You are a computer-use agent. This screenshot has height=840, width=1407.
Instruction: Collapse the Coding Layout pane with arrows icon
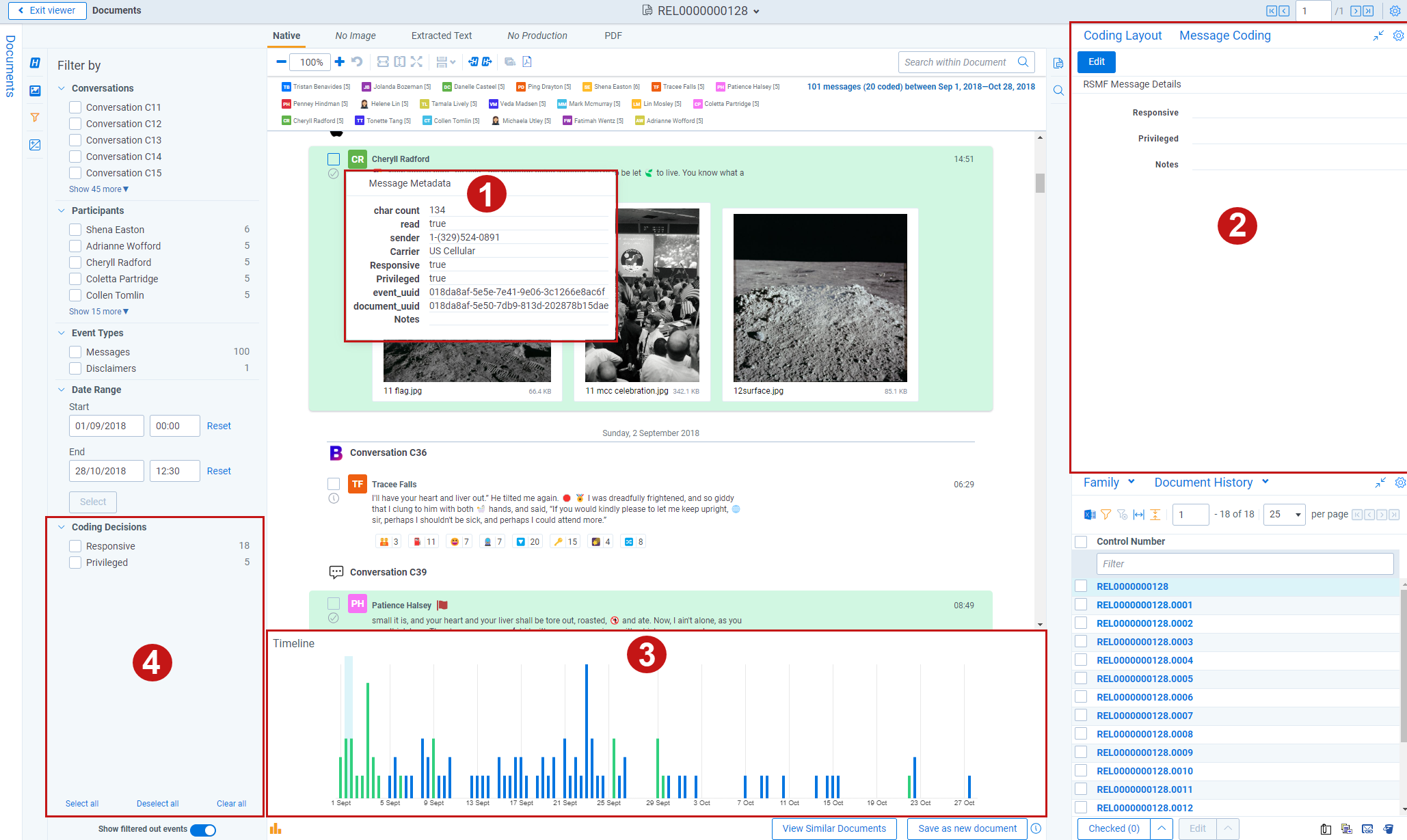point(1378,36)
